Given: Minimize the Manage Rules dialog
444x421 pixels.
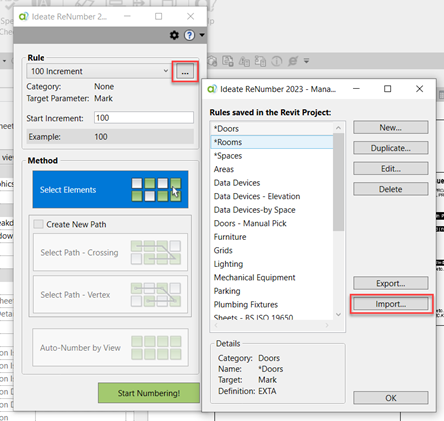Looking at the screenshot, I should (x=356, y=89).
